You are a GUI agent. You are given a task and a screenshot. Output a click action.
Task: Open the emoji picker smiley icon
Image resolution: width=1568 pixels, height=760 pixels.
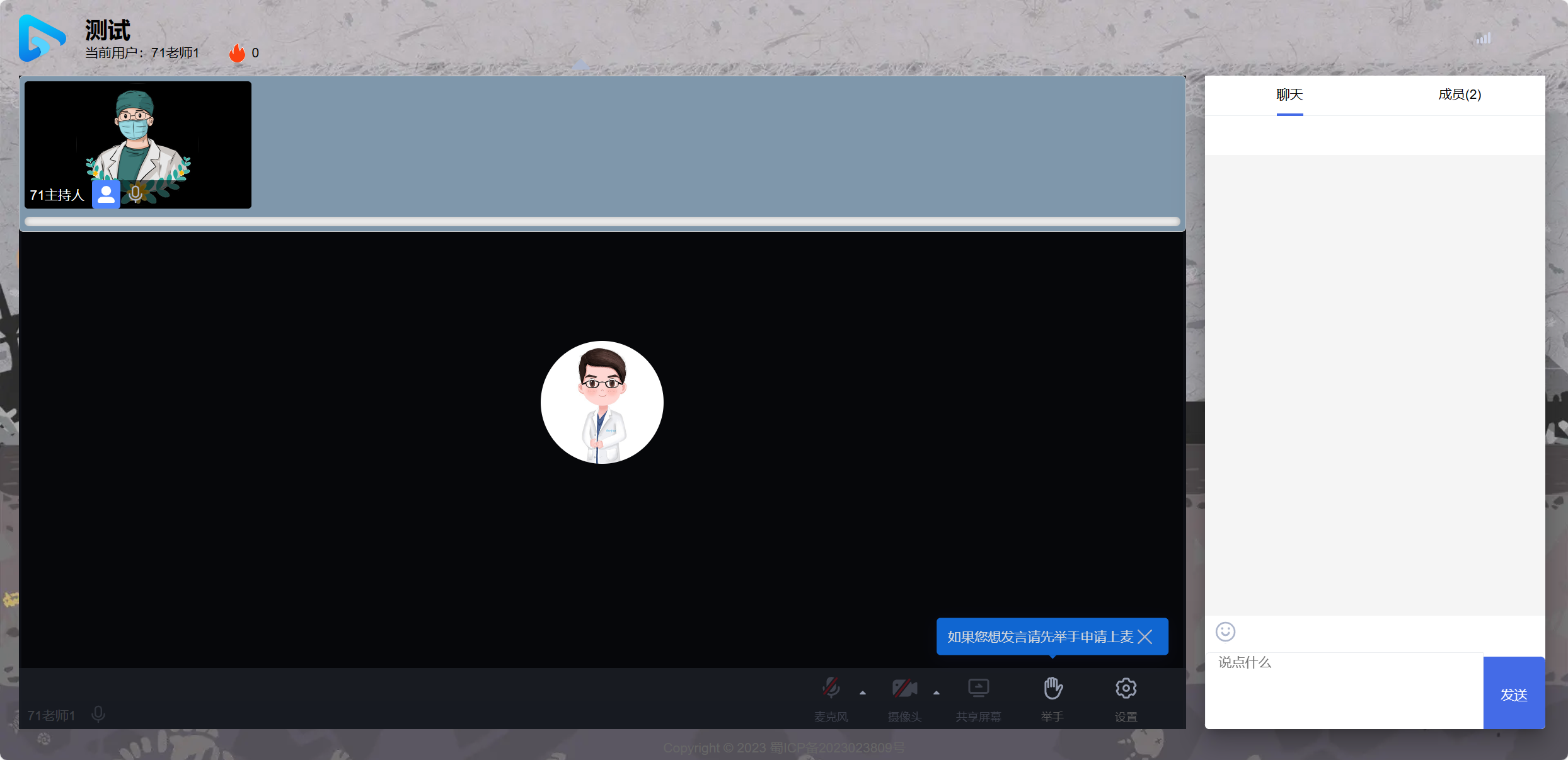coord(1225,631)
